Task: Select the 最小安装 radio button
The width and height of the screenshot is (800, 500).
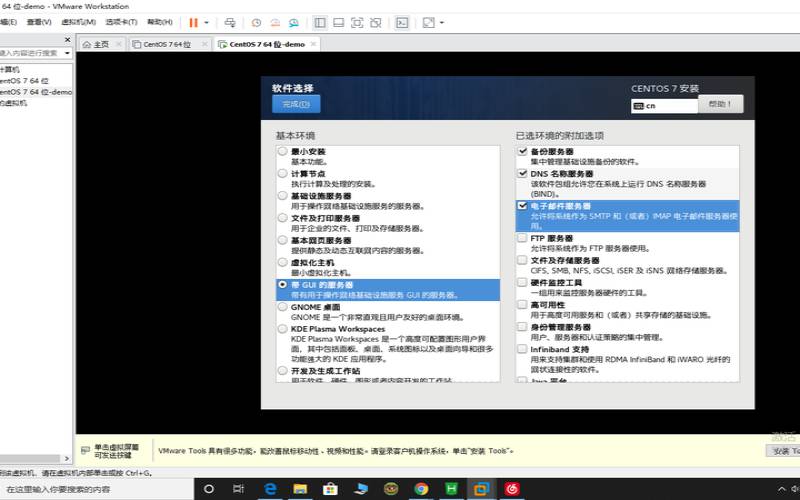Action: pyautogui.click(x=283, y=151)
